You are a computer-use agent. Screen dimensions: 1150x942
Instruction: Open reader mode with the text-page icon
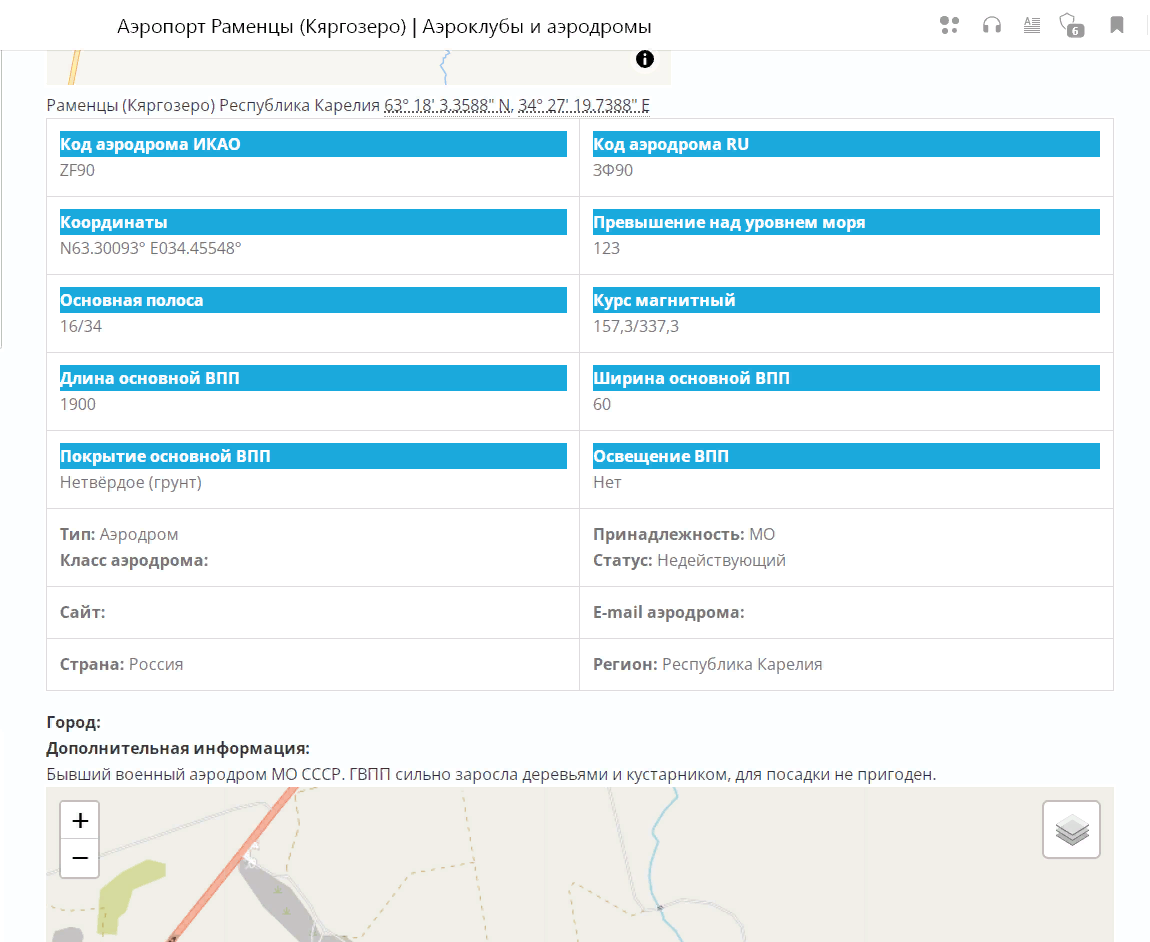point(1032,26)
